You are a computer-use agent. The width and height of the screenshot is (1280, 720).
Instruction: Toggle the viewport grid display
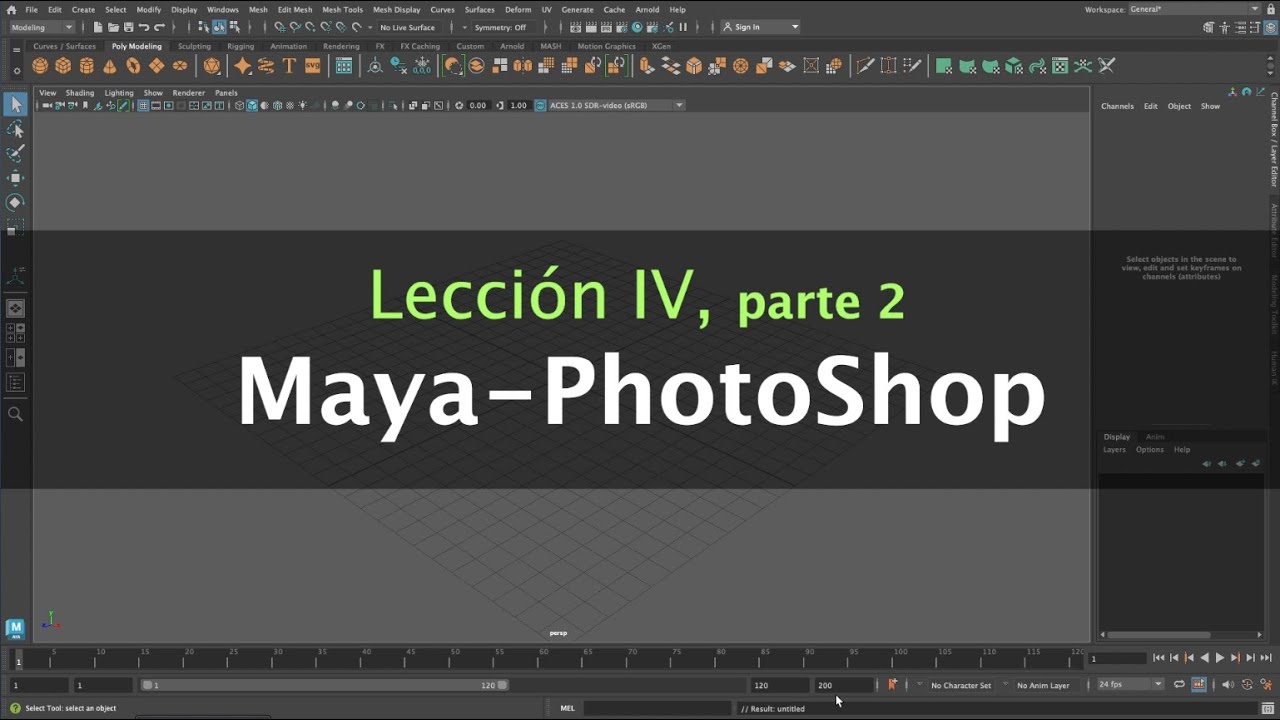coord(143,105)
